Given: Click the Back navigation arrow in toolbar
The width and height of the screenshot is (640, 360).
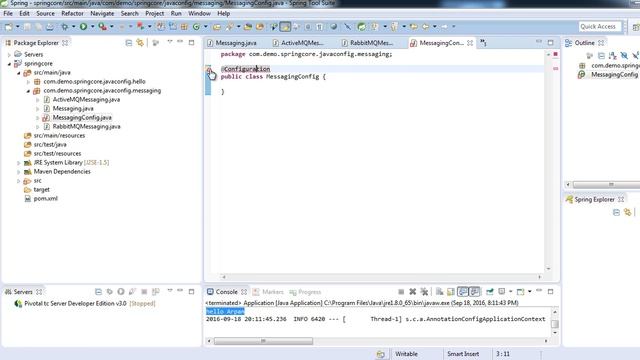Looking at the screenshot, I should pos(425,27).
